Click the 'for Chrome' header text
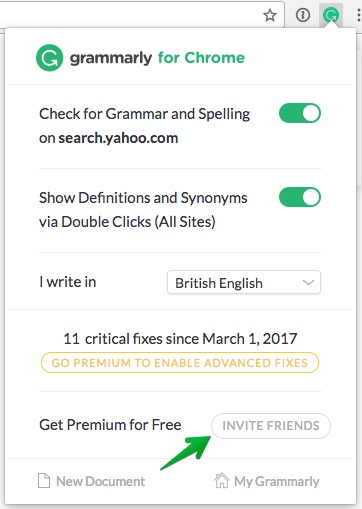This screenshot has height=509, width=362. 201,58
